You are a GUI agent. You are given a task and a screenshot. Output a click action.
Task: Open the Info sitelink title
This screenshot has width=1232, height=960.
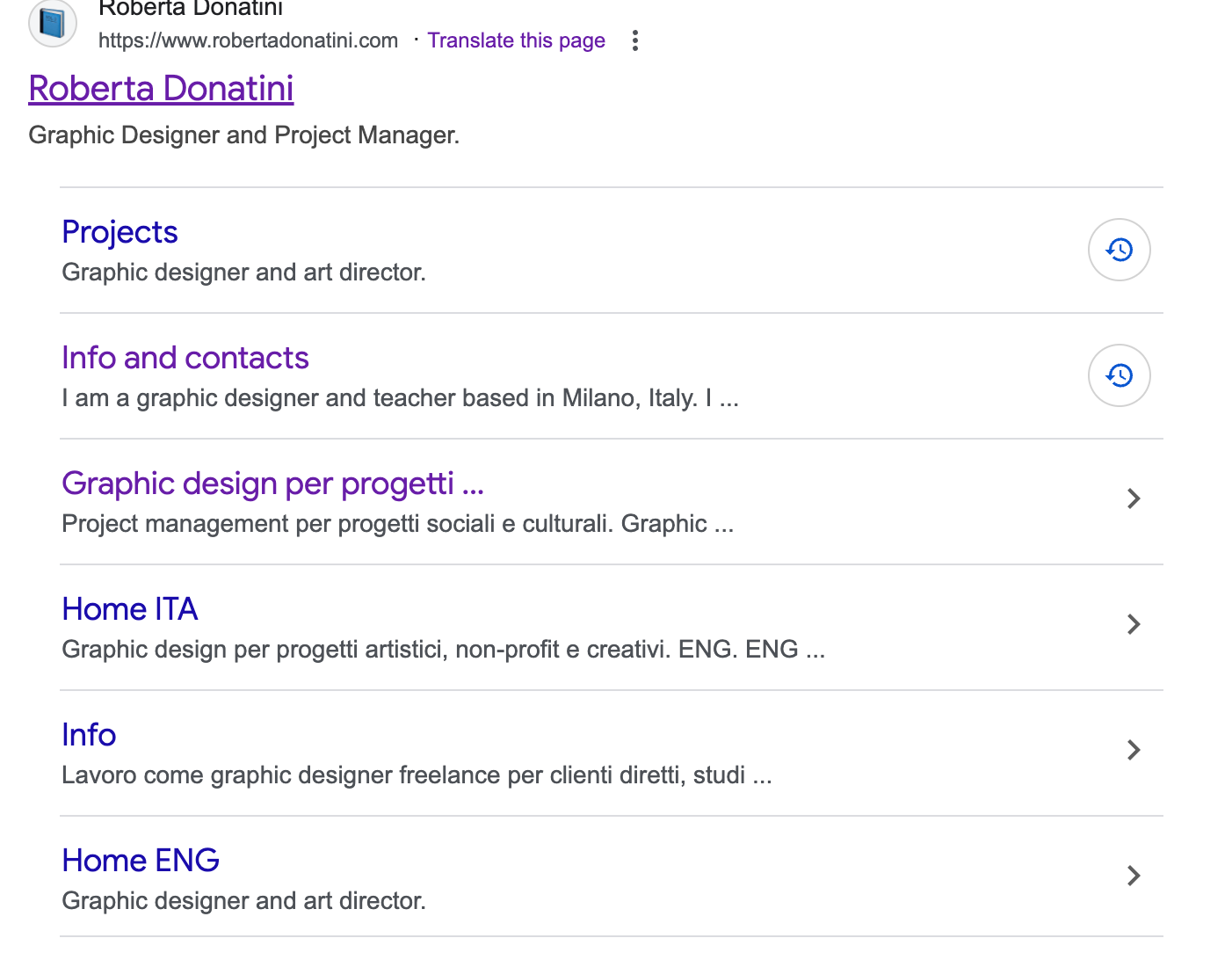[x=89, y=735]
